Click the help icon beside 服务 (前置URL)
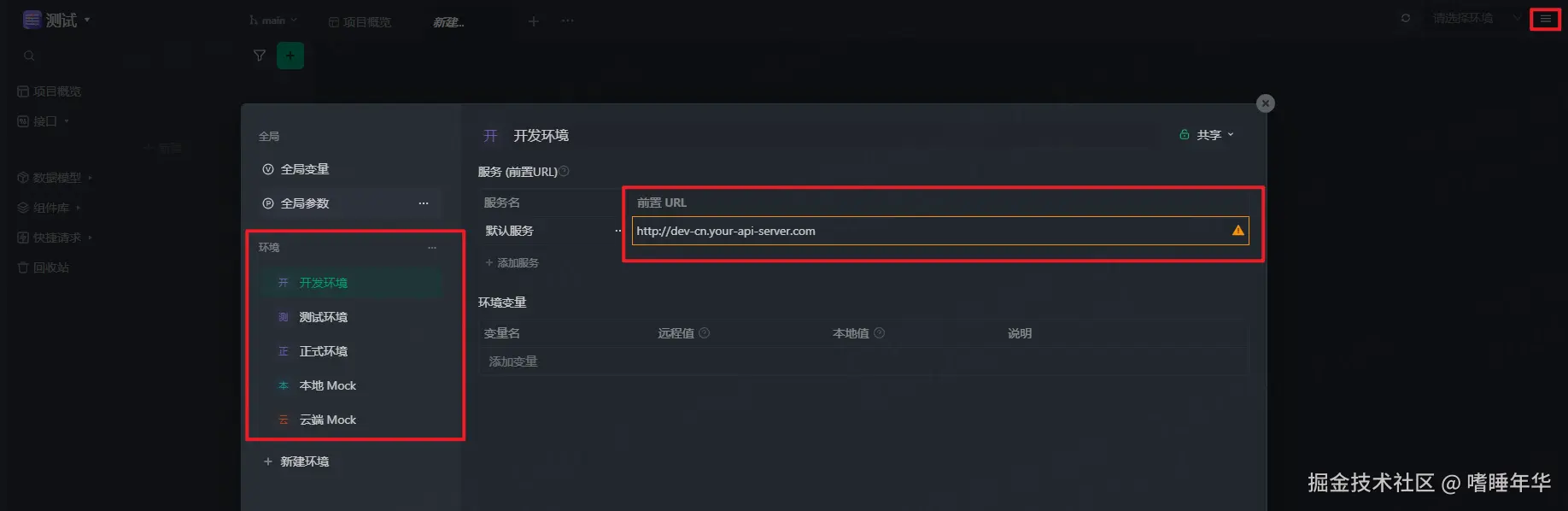Screen dimensions: 1568x511 tap(565, 172)
